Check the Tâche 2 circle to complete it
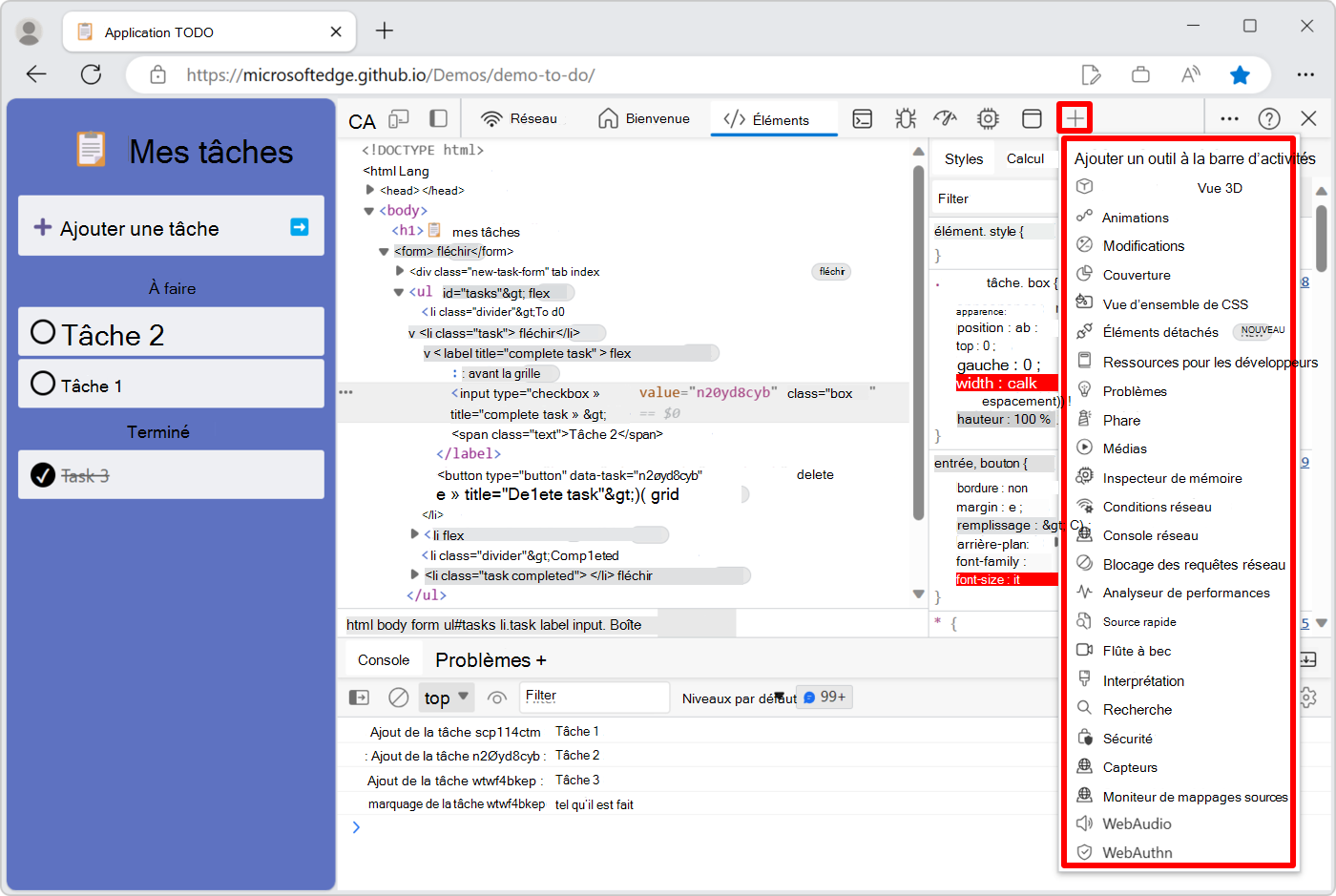 point(42,331)
